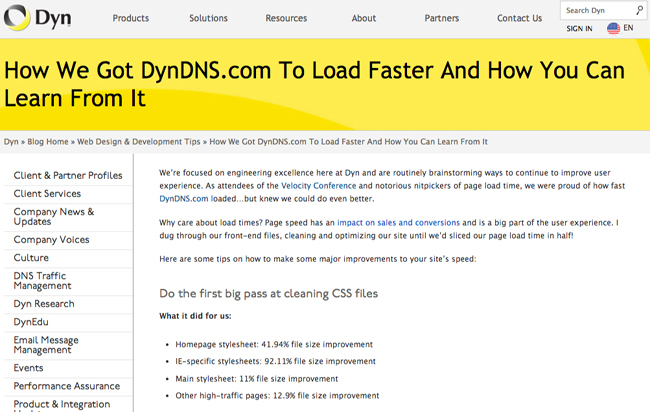Viewport: 650px width, 412px height.
Task: Go to the Contact Us page
Action: tap(519, 18)
